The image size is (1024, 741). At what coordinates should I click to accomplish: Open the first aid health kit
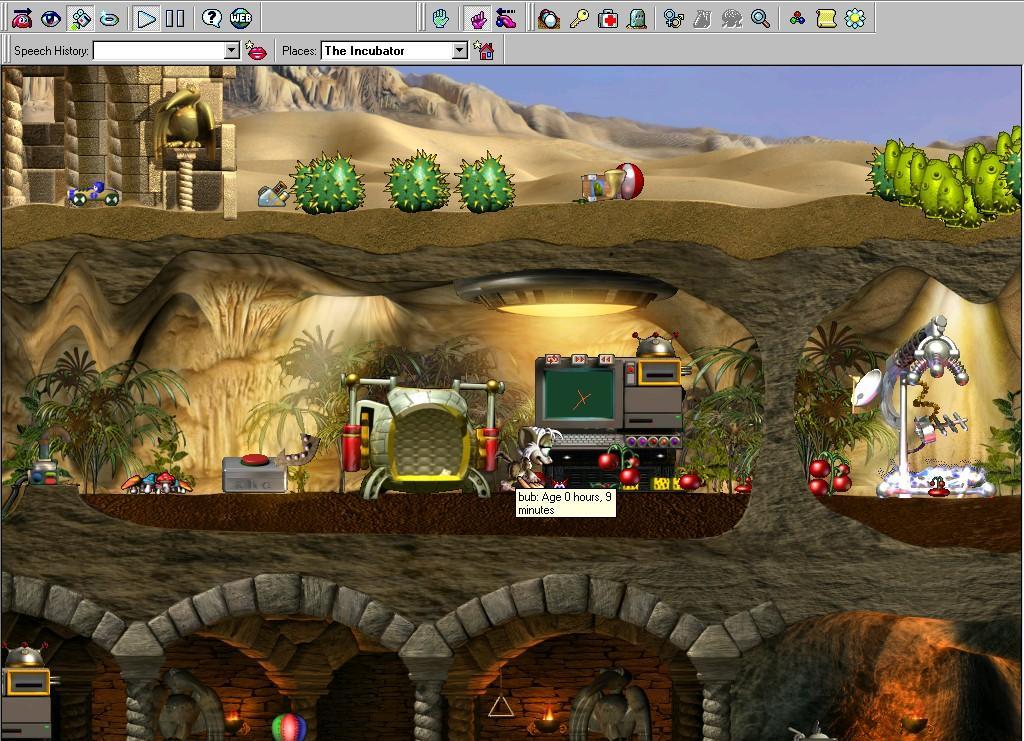pyautogui.click(x=608, y=18)
